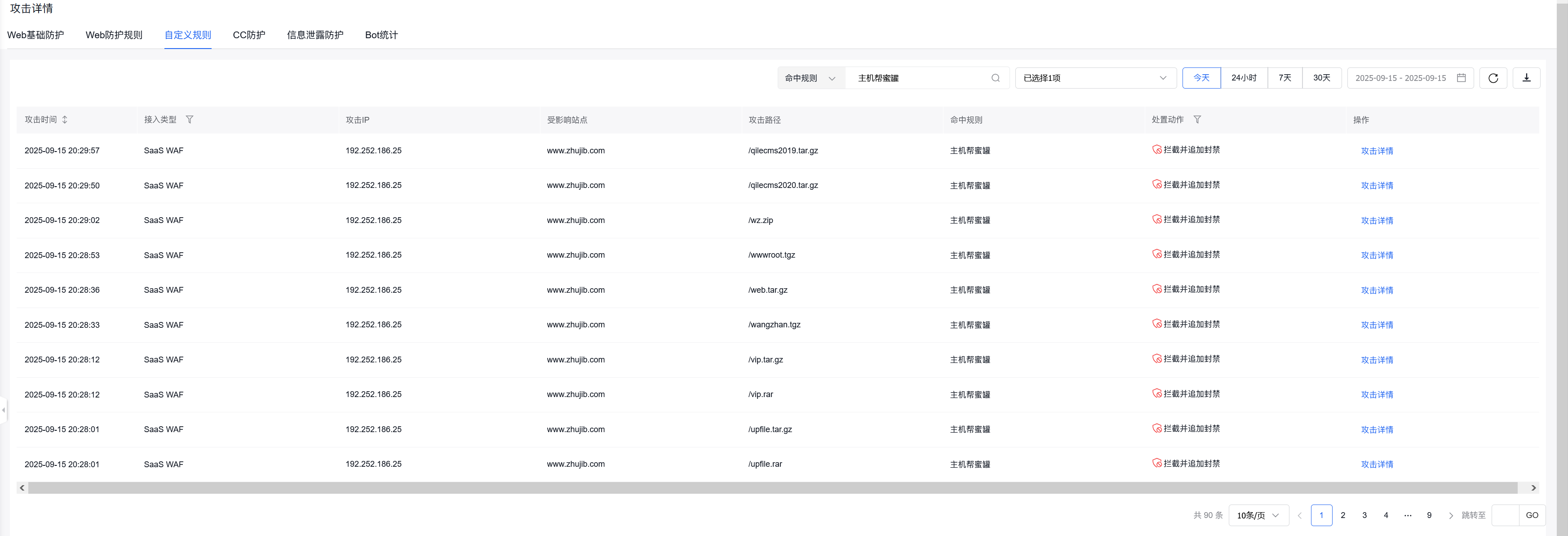Sort by 攻击时间 column arrows

(65, 120)
